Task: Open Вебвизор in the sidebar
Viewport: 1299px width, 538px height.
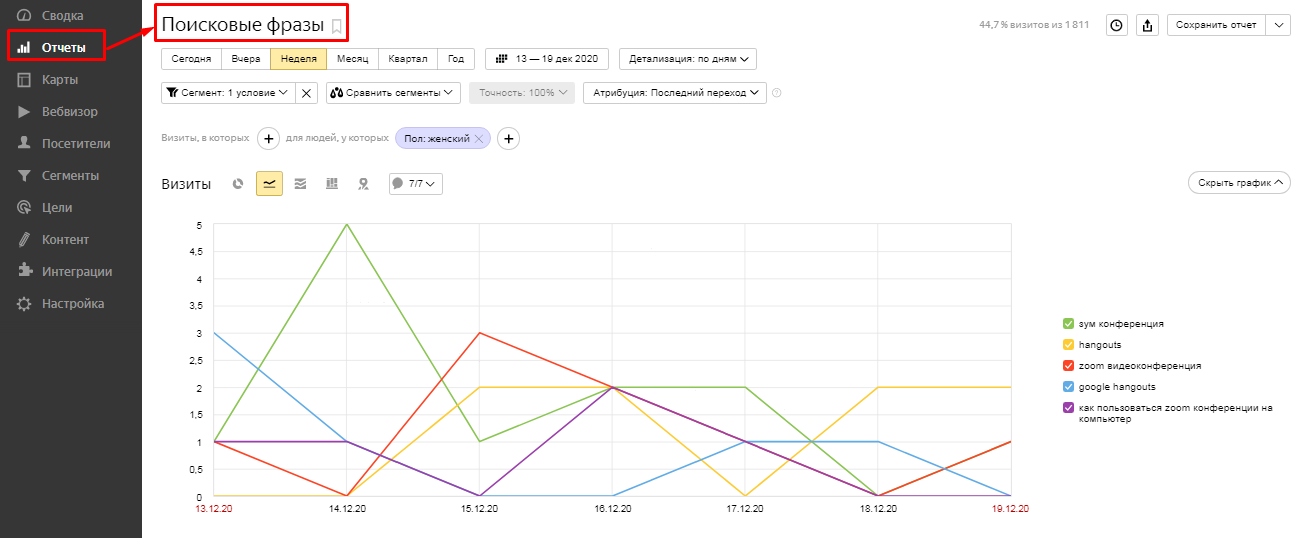Action: pos(69,112)
